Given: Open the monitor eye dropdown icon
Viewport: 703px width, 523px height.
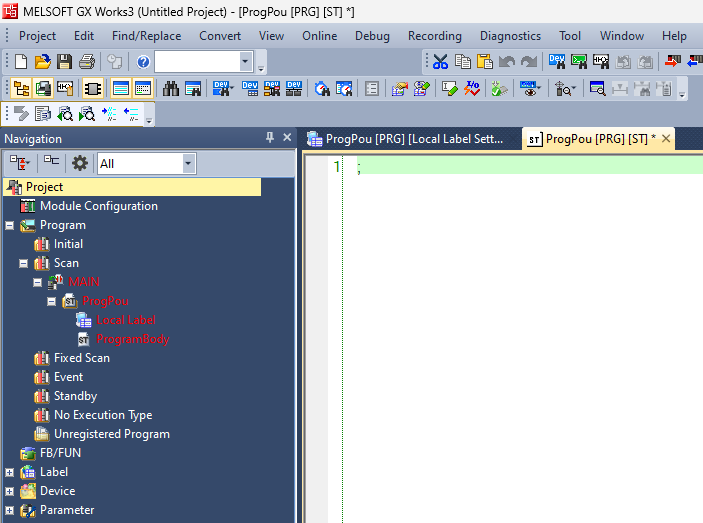Looking at the screenshot, I should 530,88.
